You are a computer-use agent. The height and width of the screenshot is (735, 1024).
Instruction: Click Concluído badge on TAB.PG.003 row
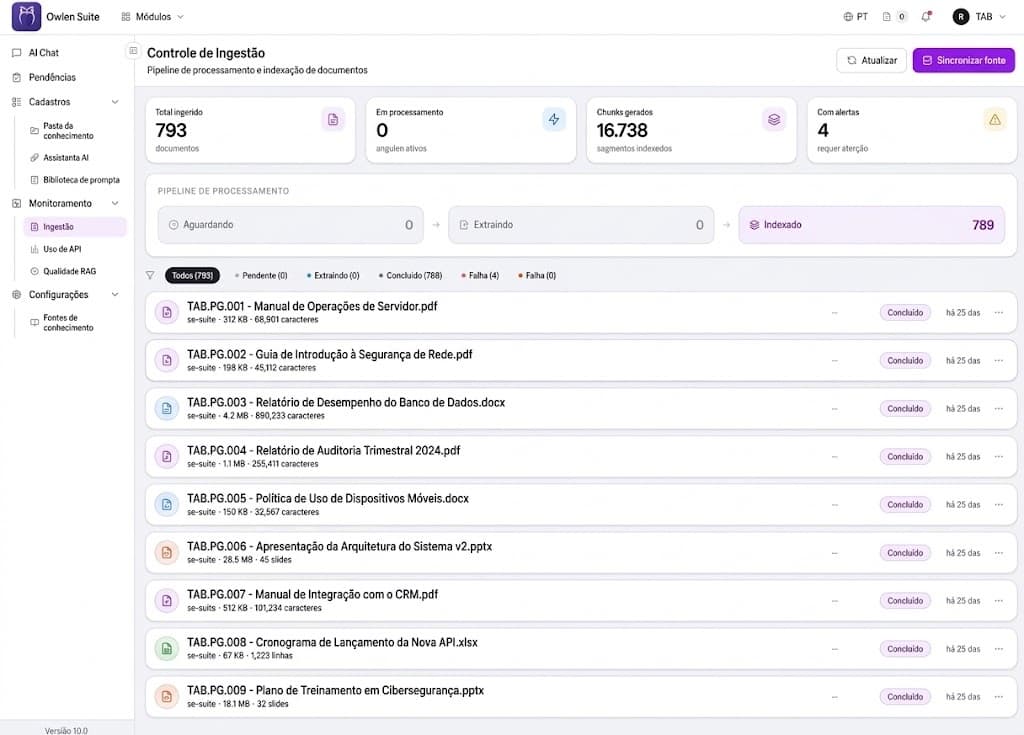tap(905, 408)
